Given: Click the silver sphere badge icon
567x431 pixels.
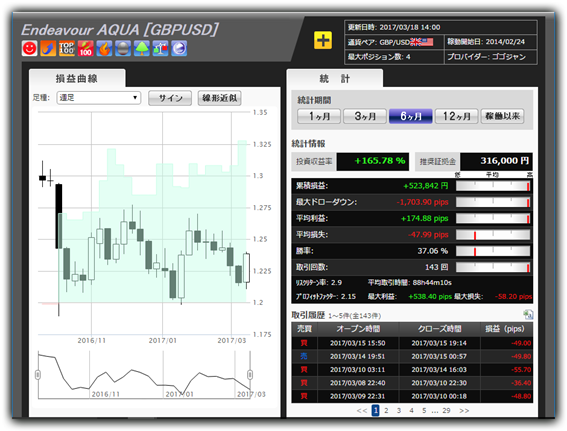Looking at the screenshot, I should pos(123,48).
